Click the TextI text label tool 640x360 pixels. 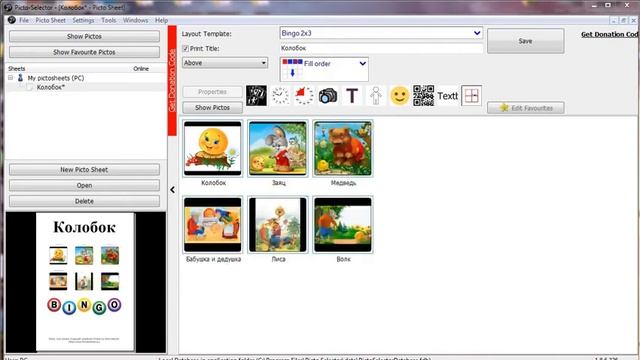(x=447, y=96)
